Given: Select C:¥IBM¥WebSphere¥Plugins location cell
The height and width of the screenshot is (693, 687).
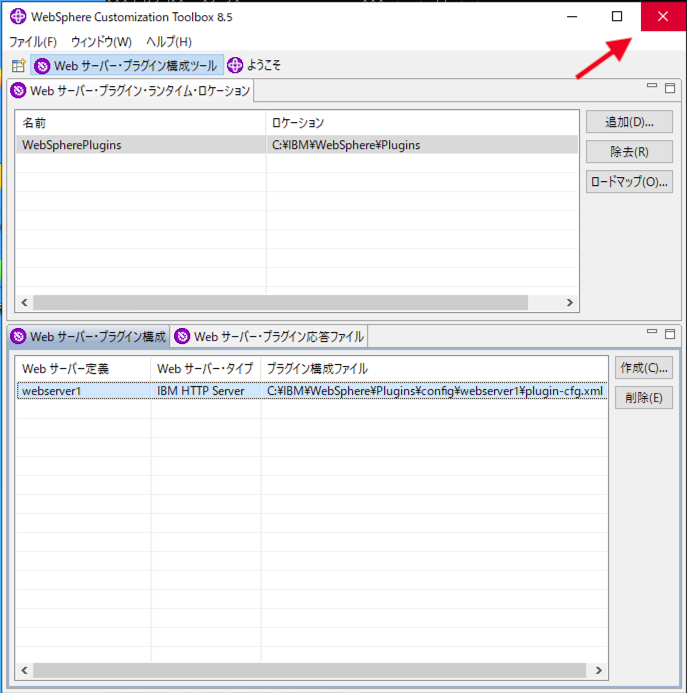Looking at the screenshot, I should coord(422,145).
